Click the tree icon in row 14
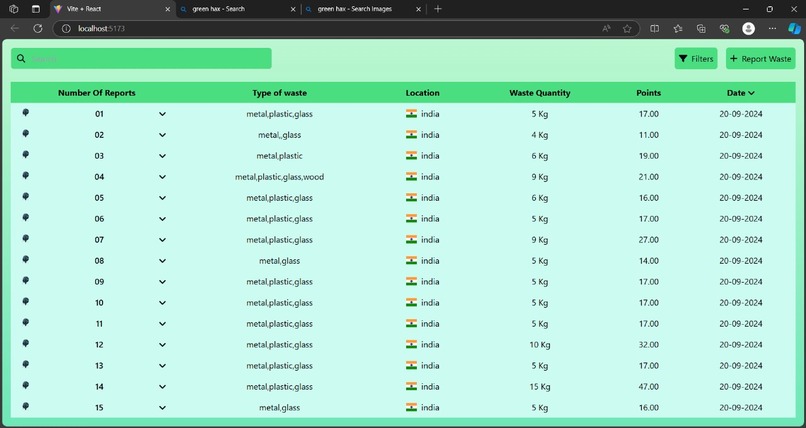 tap(26, 385)
